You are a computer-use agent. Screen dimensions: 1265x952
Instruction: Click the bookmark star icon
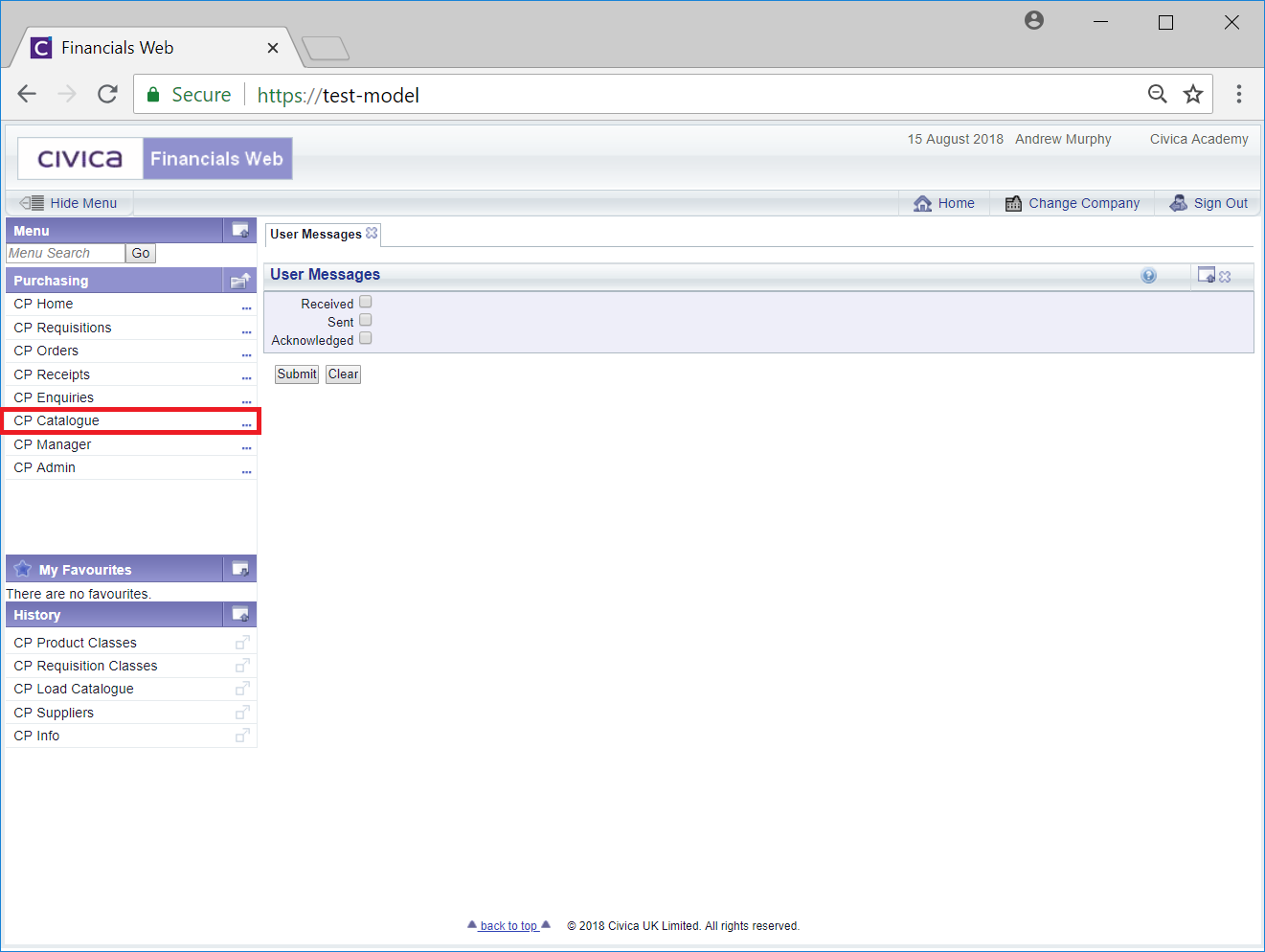point(1193,94)
